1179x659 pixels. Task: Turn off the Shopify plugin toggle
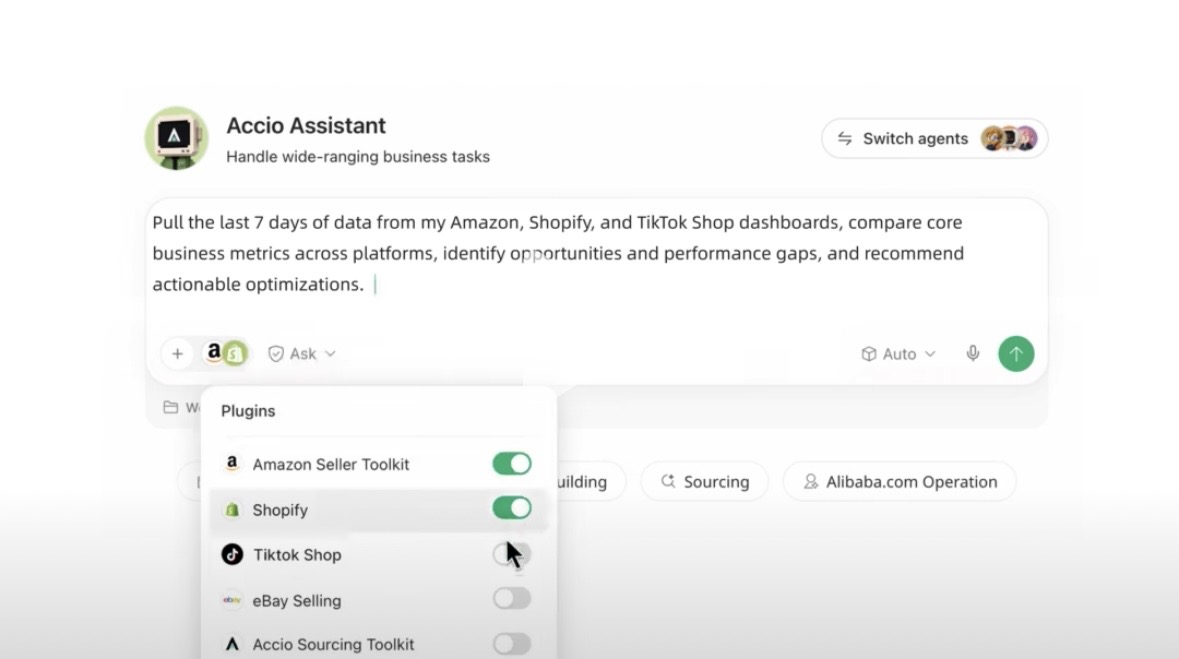tap(512, 508)
